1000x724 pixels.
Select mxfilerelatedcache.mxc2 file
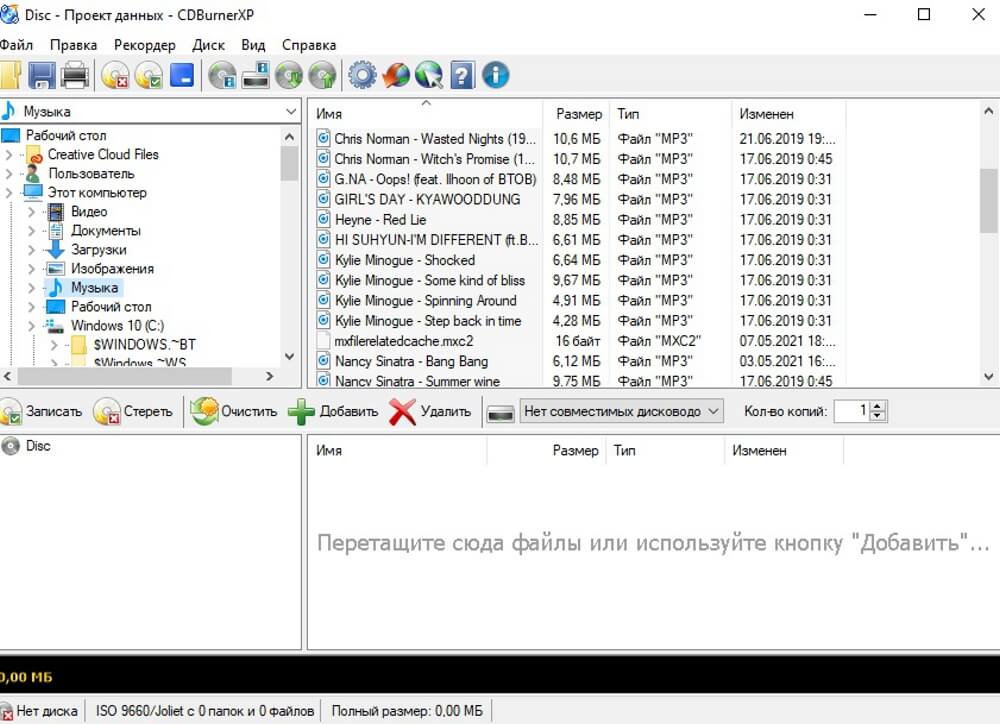(404, 341)
